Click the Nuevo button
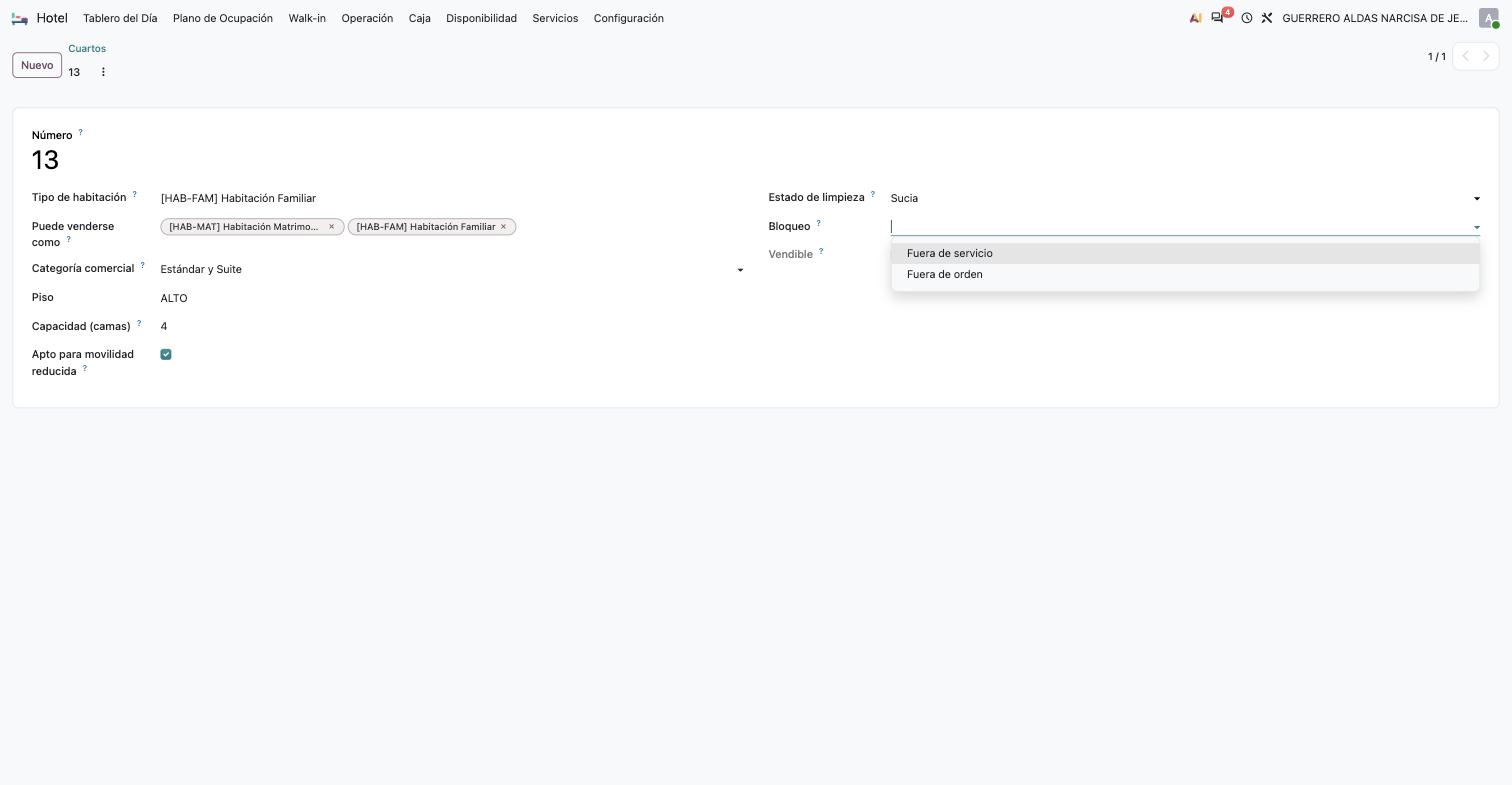The width and height of the screenshot is (1512, 785). [x=37, y=65]
